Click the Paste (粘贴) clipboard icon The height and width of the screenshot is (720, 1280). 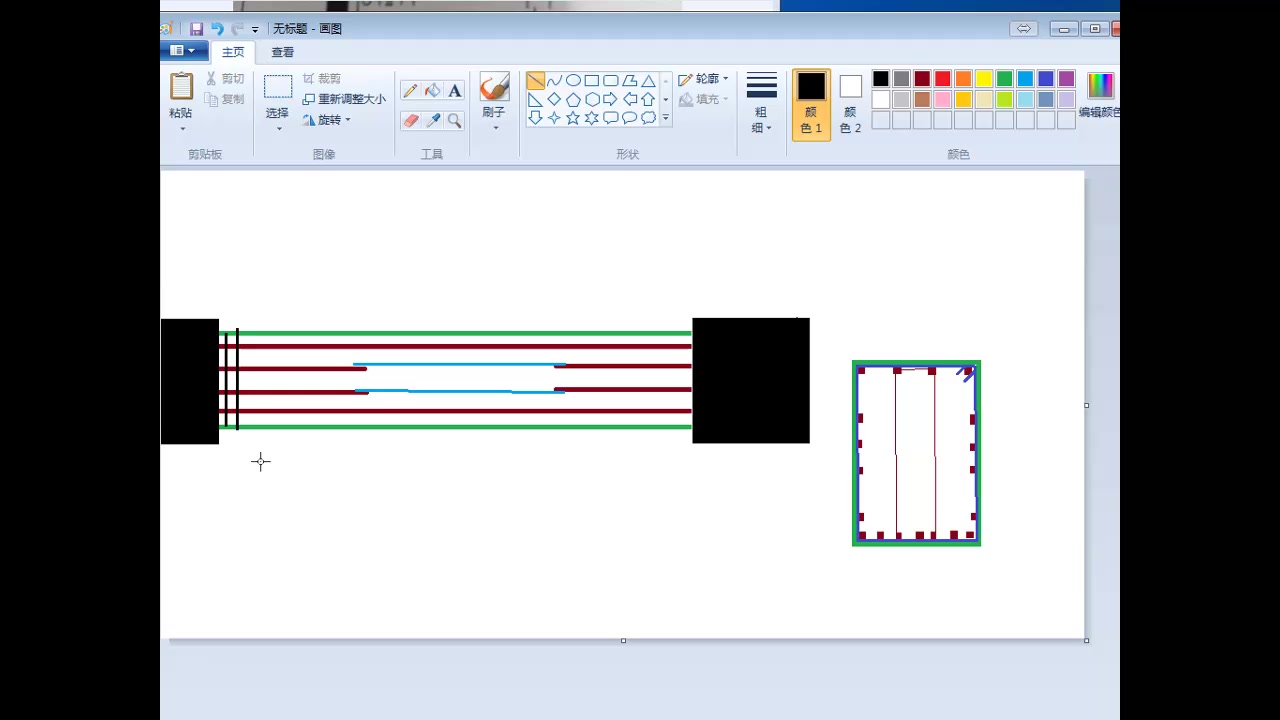pos(181,87)
